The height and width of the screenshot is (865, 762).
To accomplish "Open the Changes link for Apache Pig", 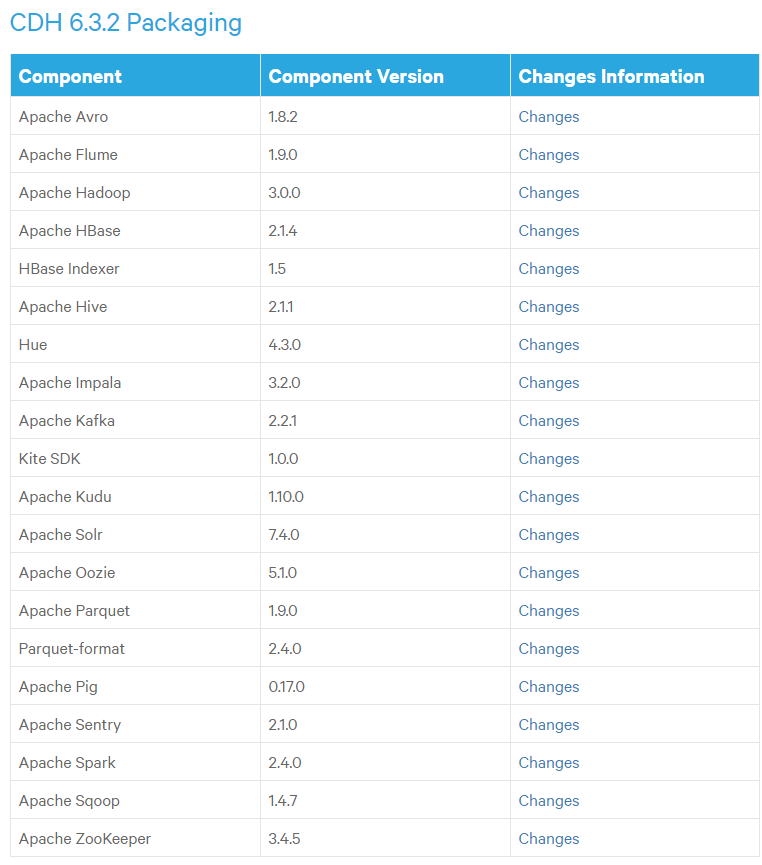I will [x=548, y=688].
